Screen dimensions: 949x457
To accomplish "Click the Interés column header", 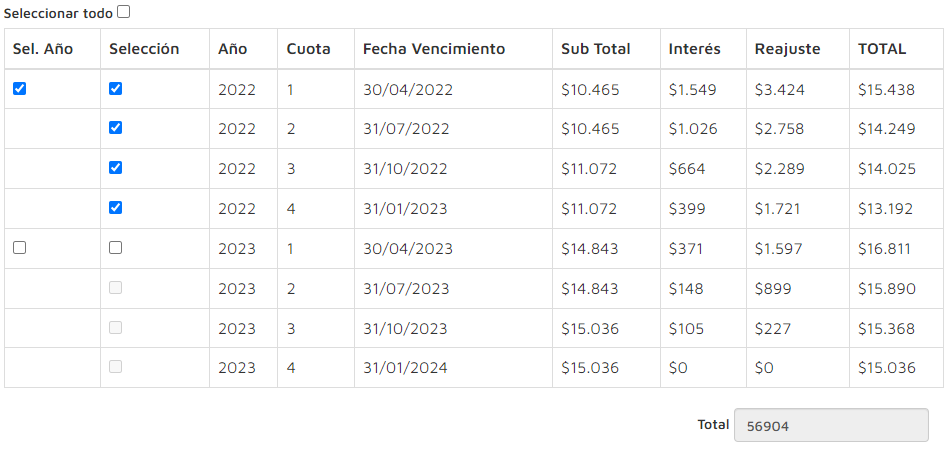I will (x=694, y=49).
